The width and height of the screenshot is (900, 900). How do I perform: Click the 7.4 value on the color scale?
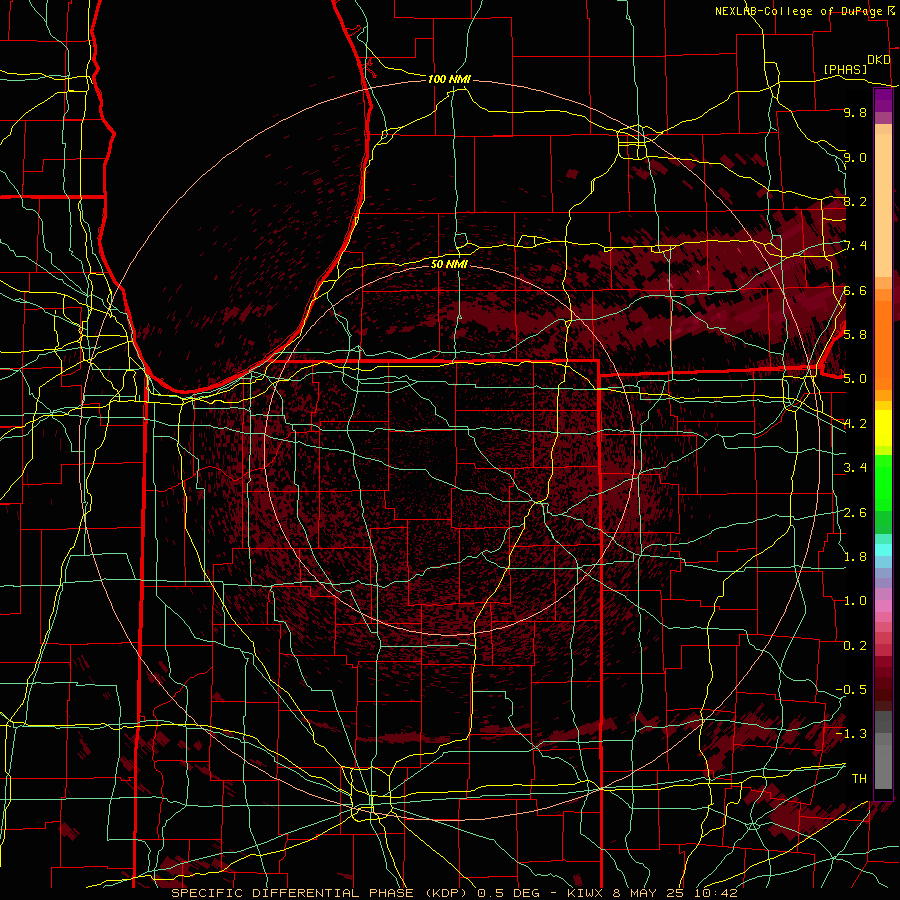tap(855, 246)
